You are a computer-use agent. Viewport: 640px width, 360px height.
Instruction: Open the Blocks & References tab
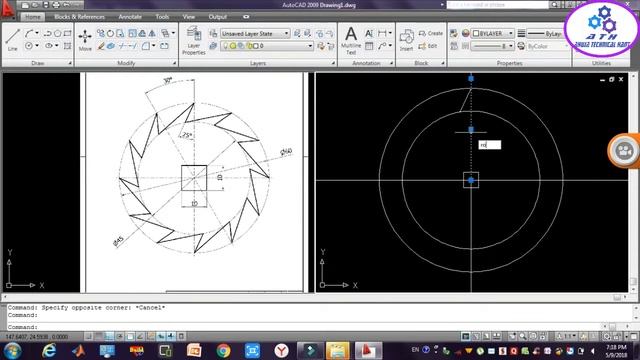pyautogui.click(x=79, y=17)
